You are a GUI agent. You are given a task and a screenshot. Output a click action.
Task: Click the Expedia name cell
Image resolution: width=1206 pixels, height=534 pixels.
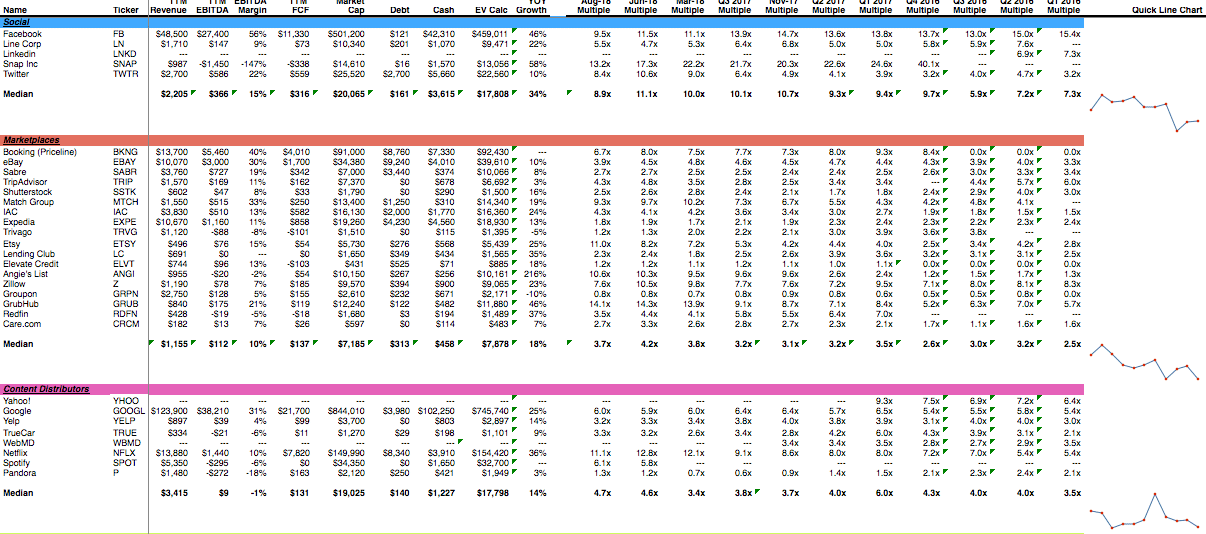tap(18, 221)
